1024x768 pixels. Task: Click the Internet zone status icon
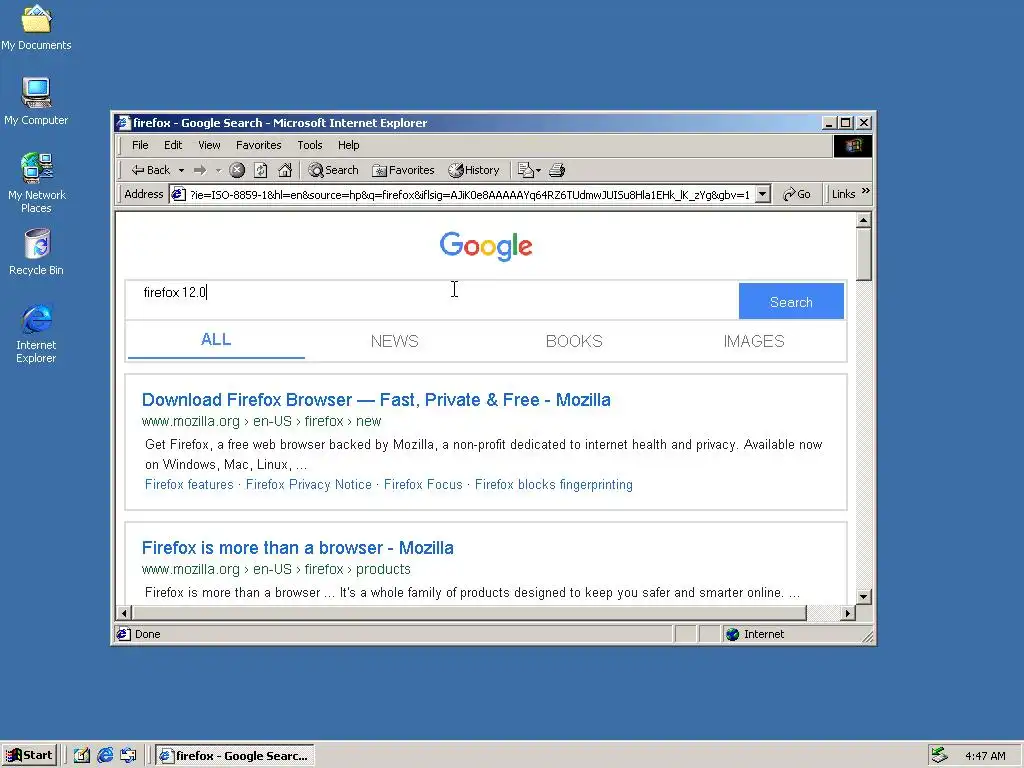point(733,634)
